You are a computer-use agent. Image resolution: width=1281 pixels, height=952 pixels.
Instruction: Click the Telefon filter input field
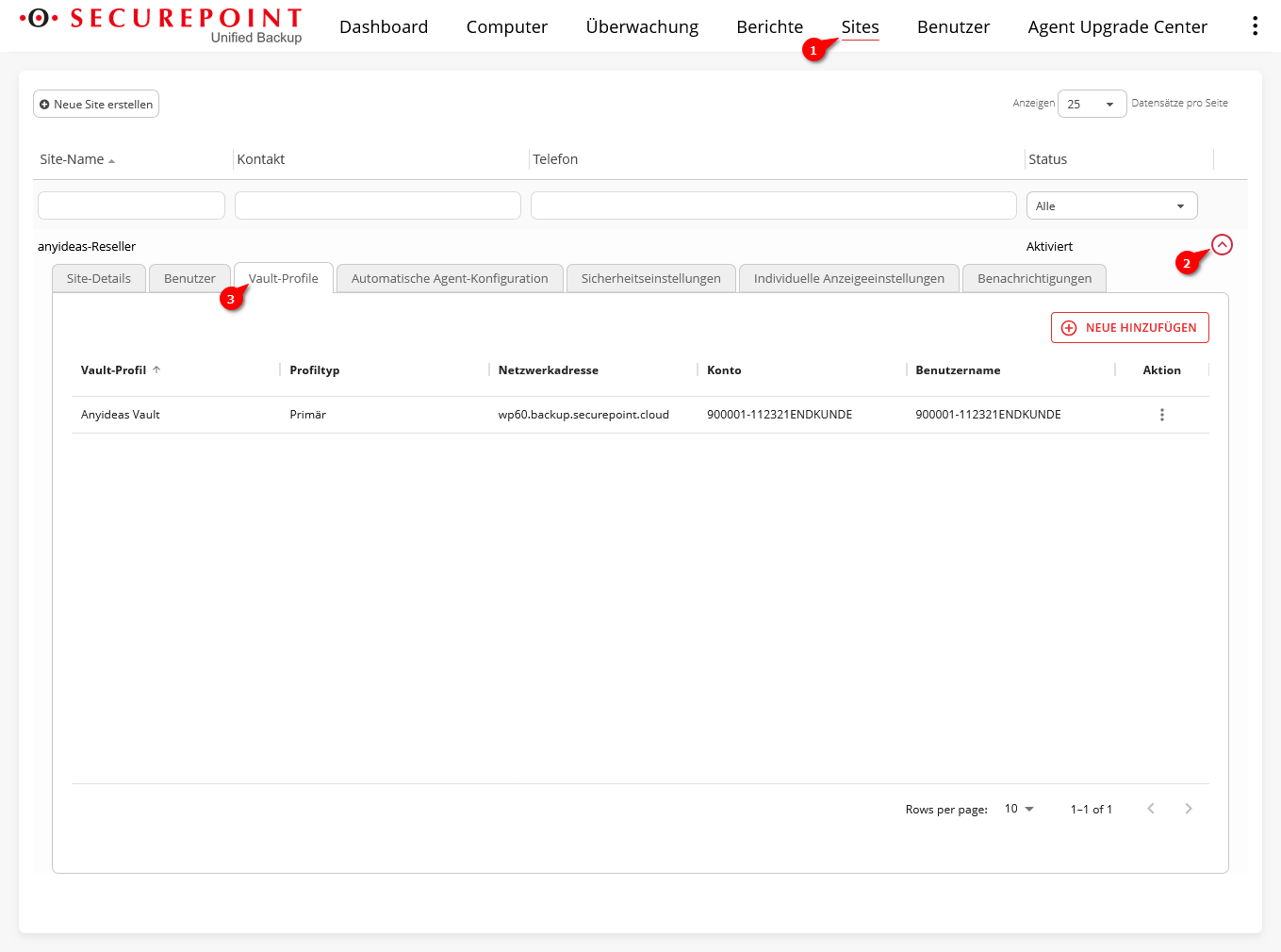(x=773, y=205)
